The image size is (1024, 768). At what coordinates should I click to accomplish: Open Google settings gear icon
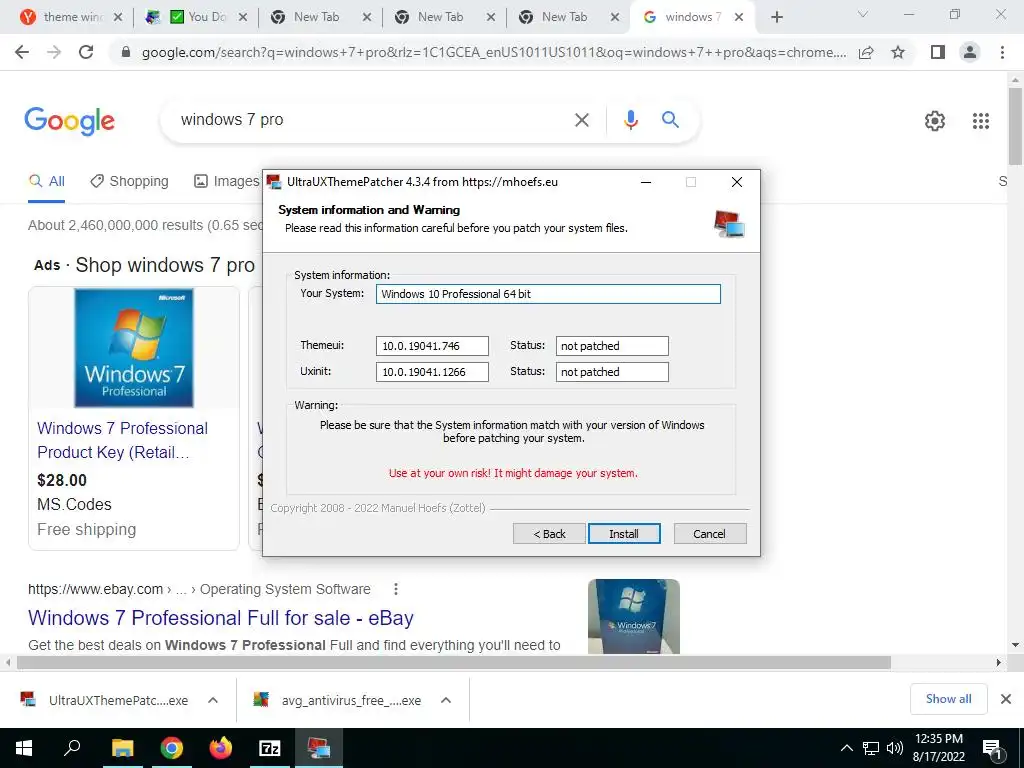(x=935, y=121)
